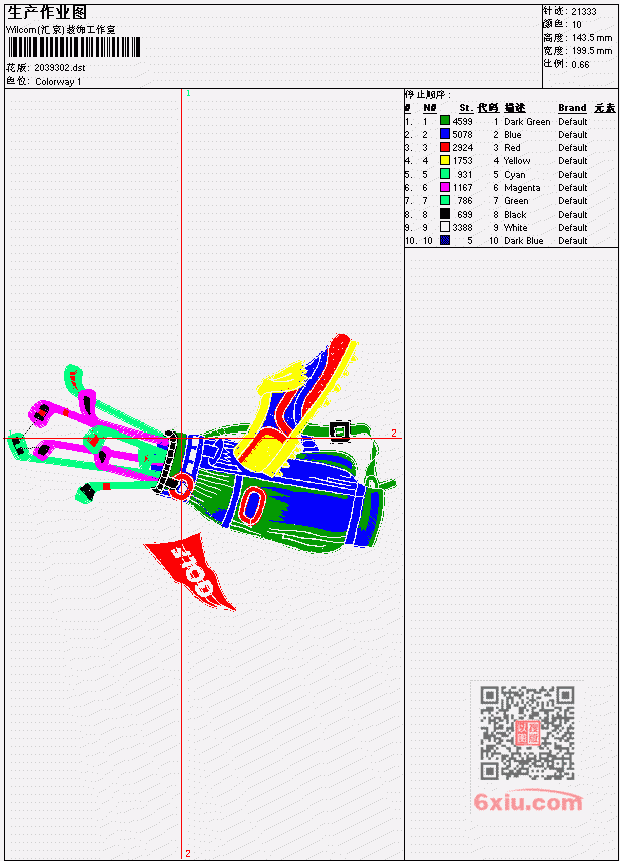
Task: Click the Red color swatch in row 3
Action: pyautogui.click(x=445, y=147)
